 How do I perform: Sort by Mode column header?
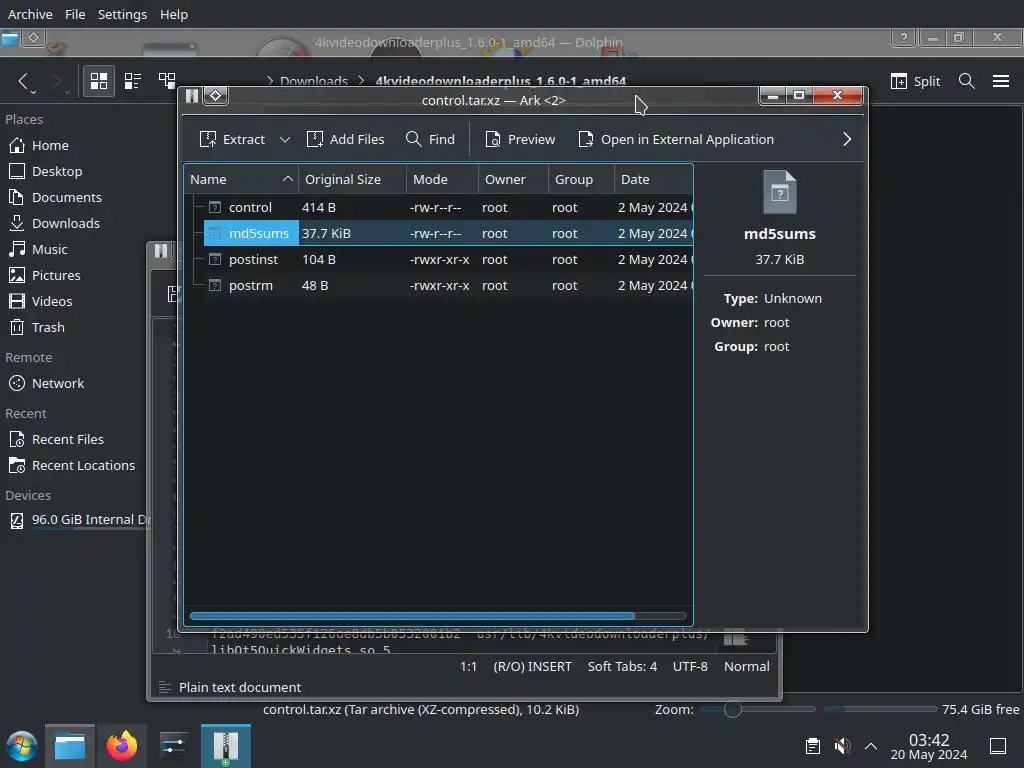tap(441, 179)
